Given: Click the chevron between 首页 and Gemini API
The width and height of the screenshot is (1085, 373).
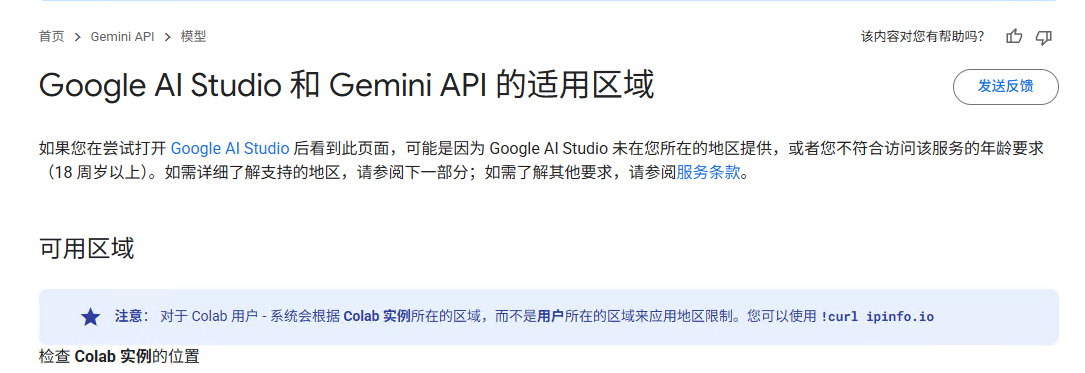Looking at the screenshot, I should (x=78, y=37).
